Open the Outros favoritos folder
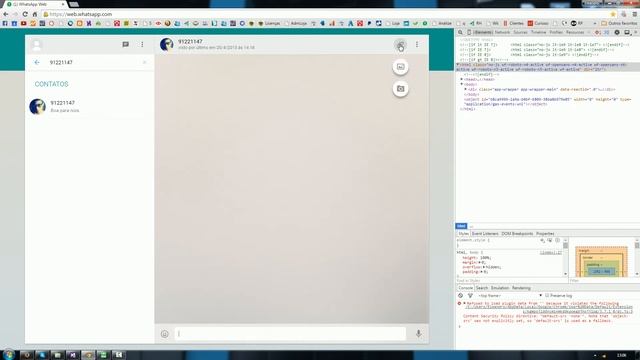Viewport: 640px width, 360px height. (x=619, y=23)
